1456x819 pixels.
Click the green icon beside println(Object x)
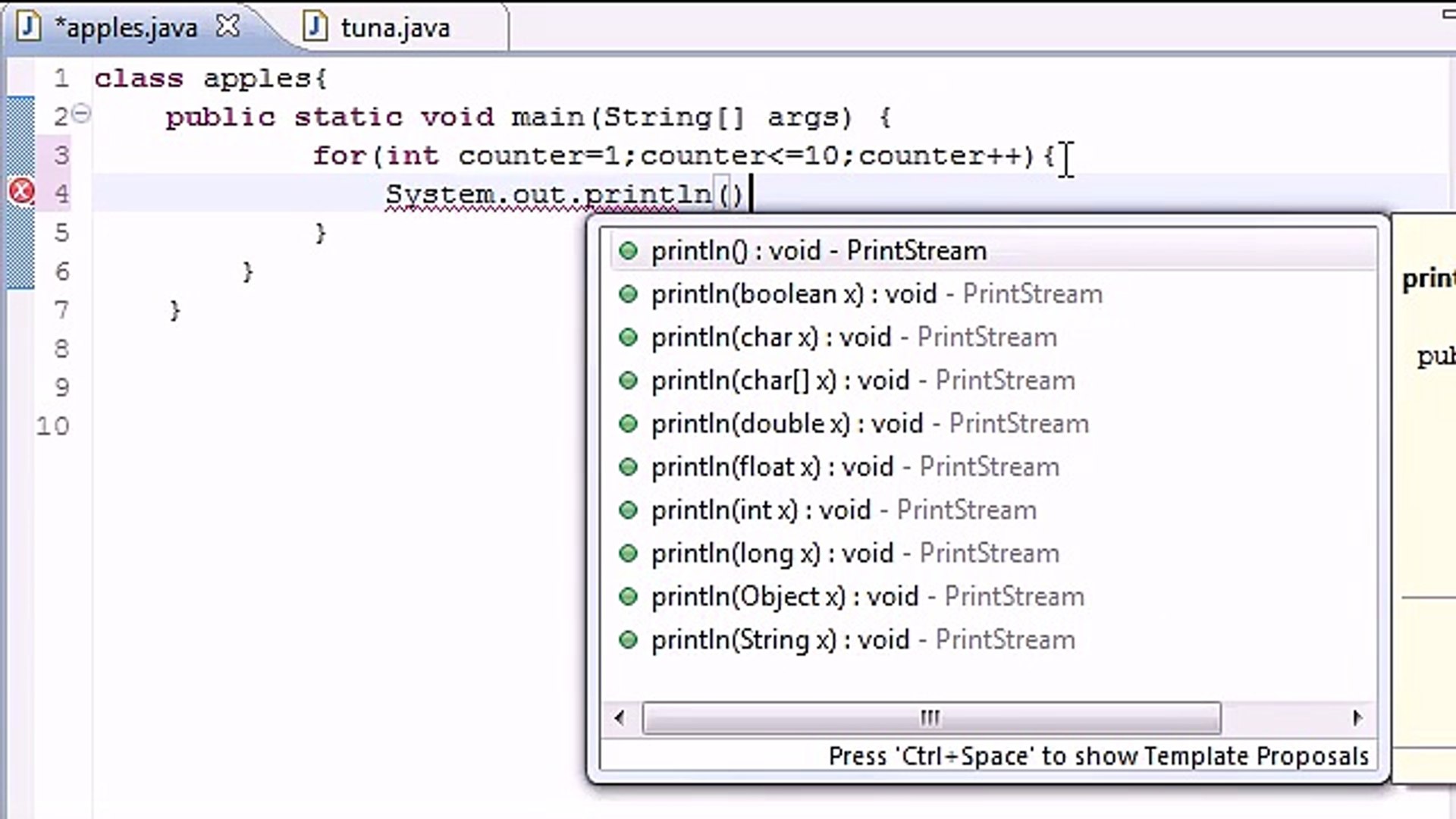click(629, 596)
